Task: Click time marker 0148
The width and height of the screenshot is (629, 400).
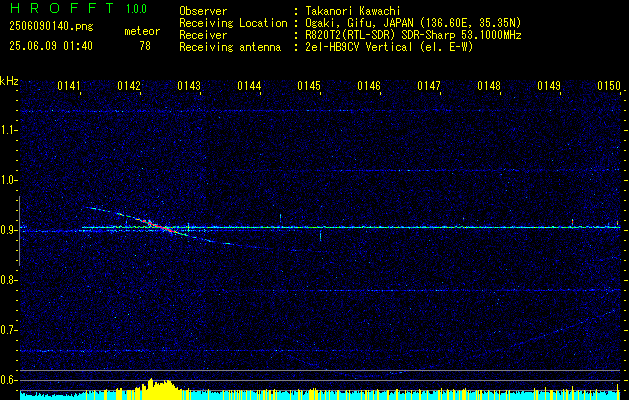Action: pyautogui.click(x=489, y=86)
